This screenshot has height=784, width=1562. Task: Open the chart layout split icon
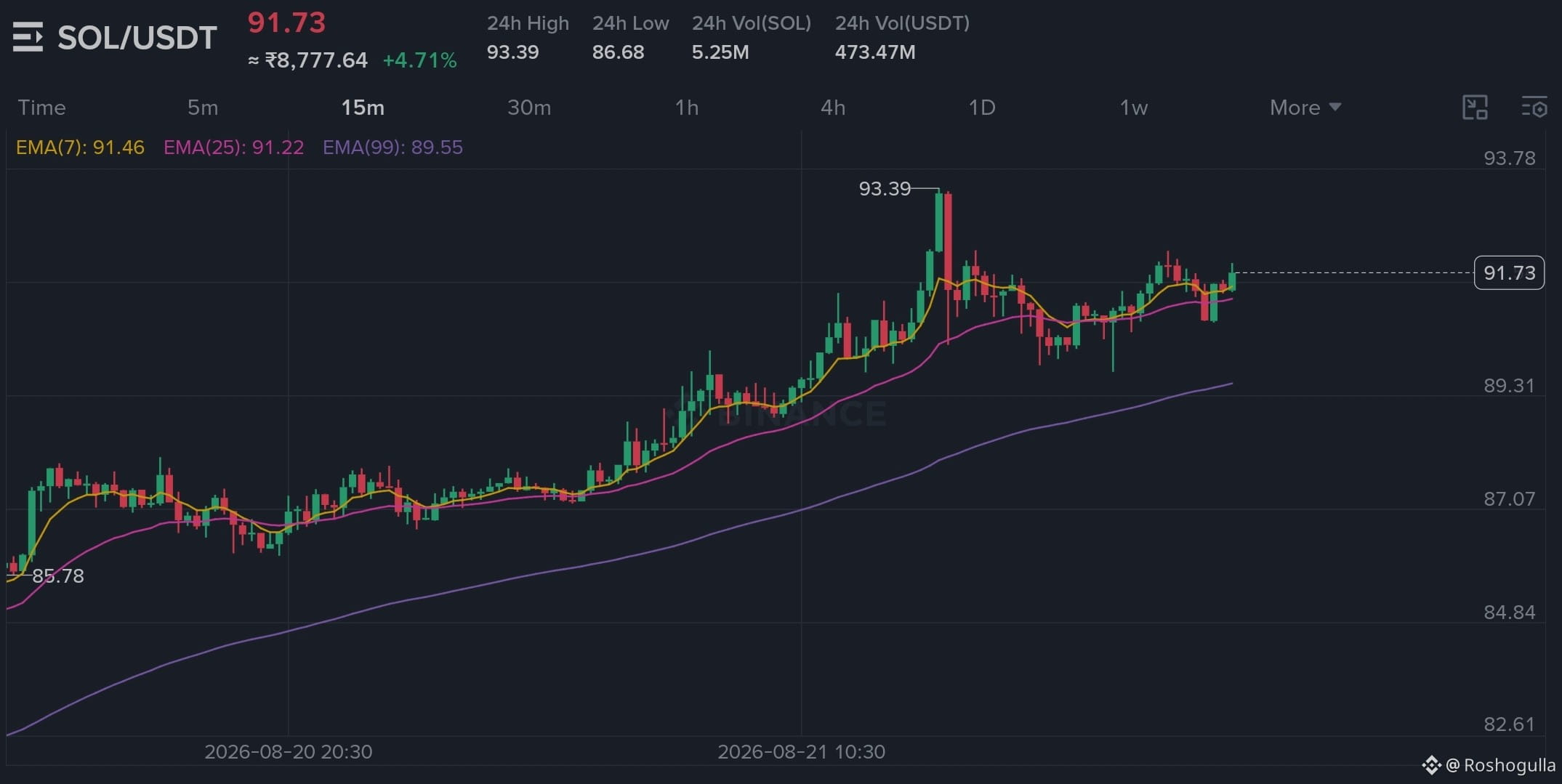[1475, 108]
